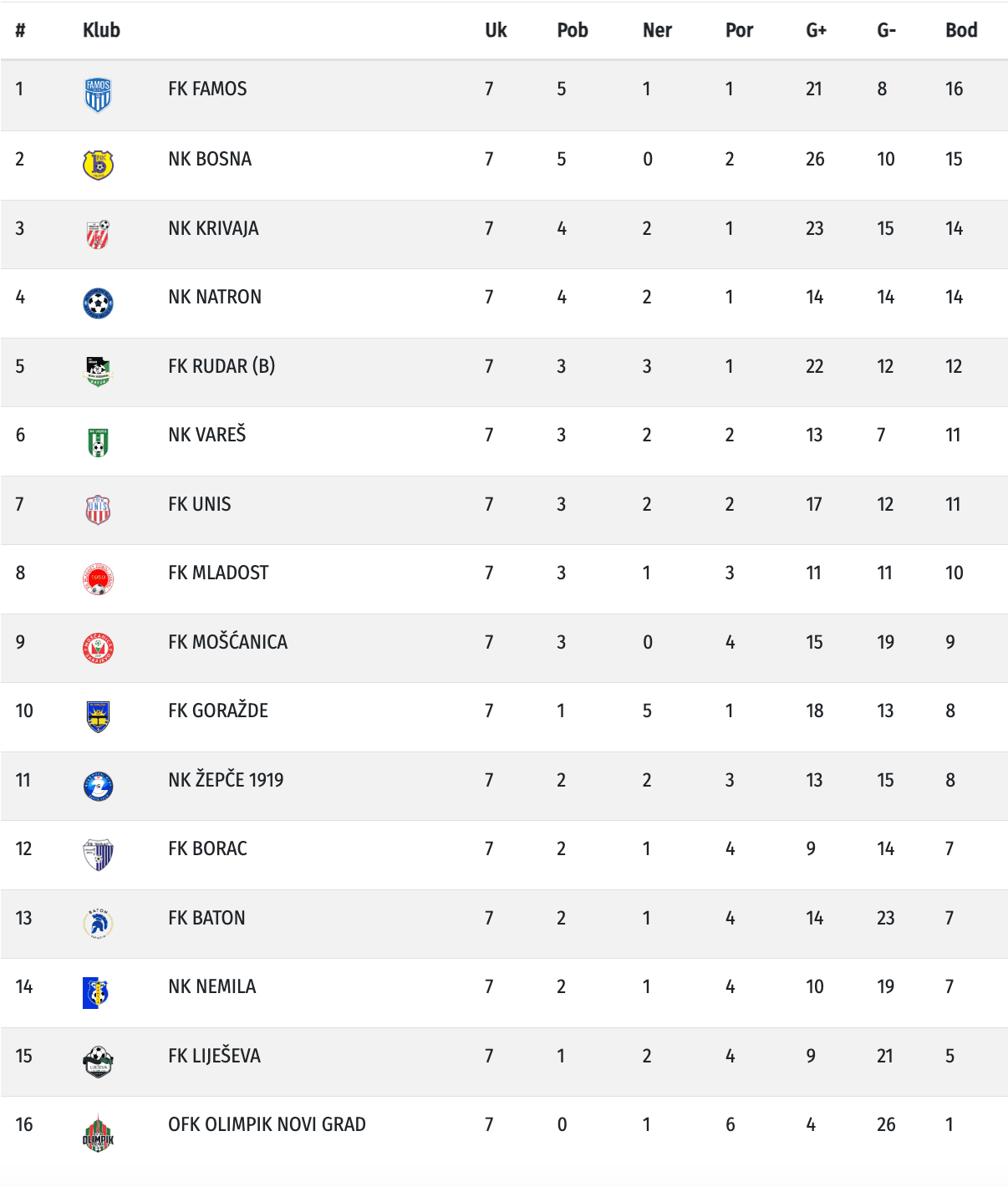Click the NK Nemila blue logo
This screenshot has height=1187, width=1008.
point(96,992)
